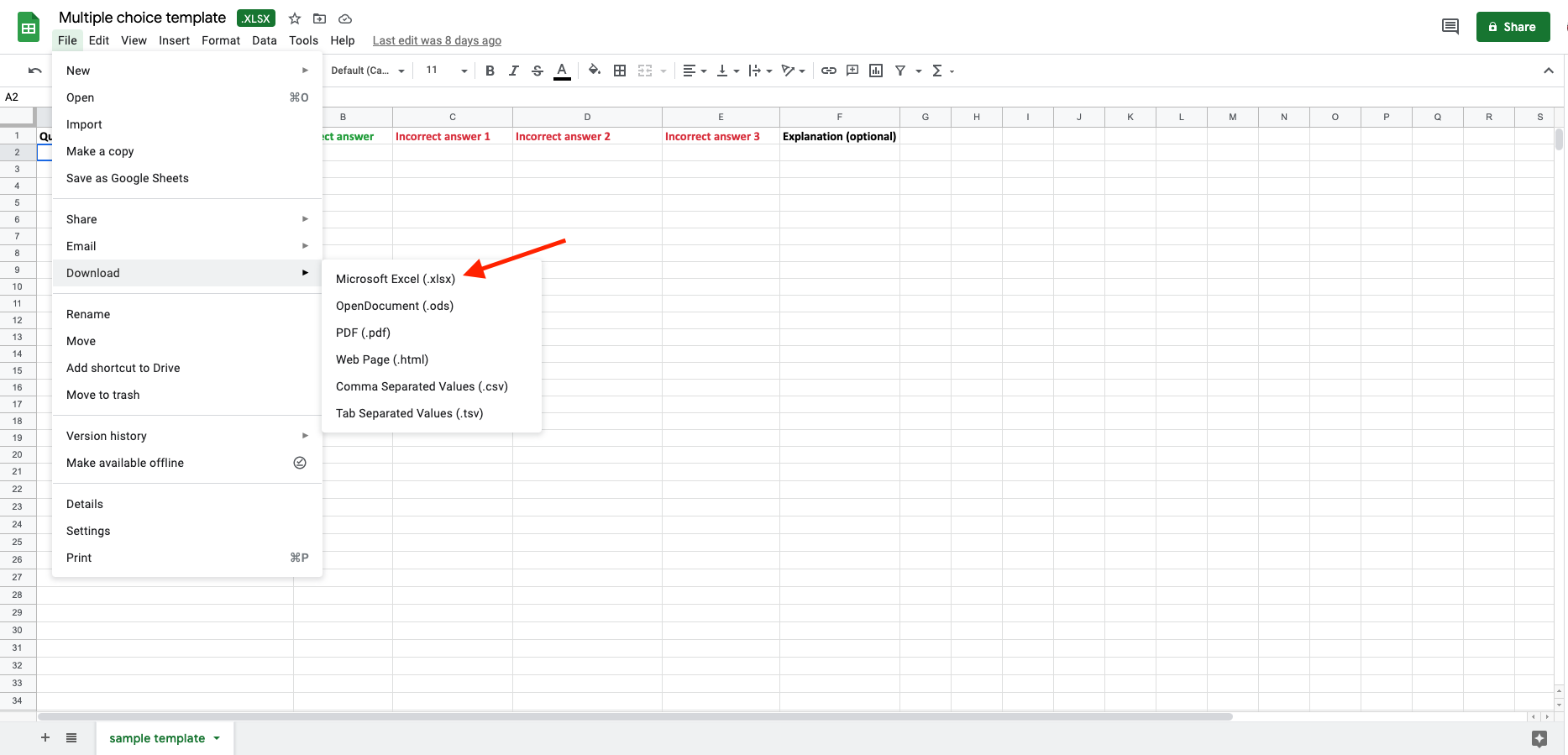Insert a comment using the toolbar icon

coord(852,71)
